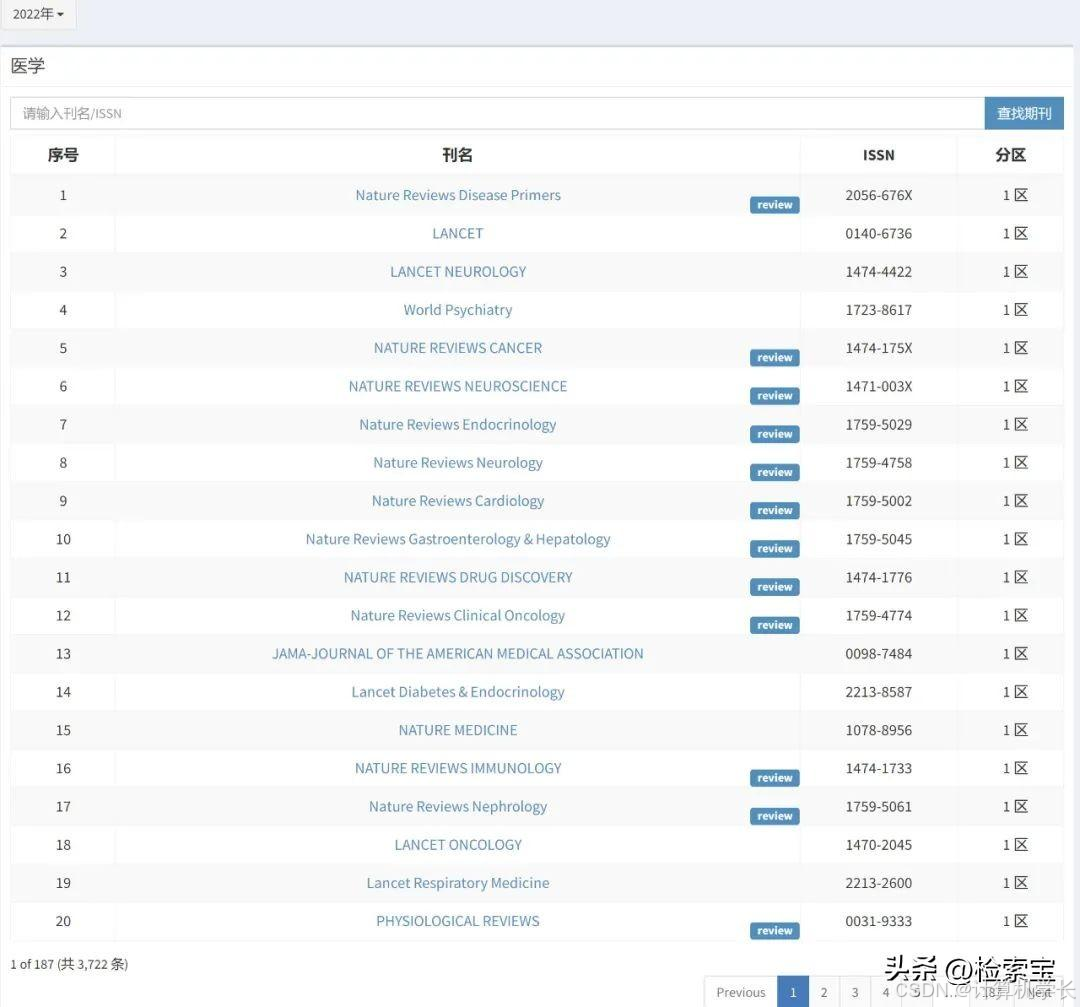Open Nature Reviews Cardiology link
This screenshot has height=1007, width=1080.
(458, 501)
